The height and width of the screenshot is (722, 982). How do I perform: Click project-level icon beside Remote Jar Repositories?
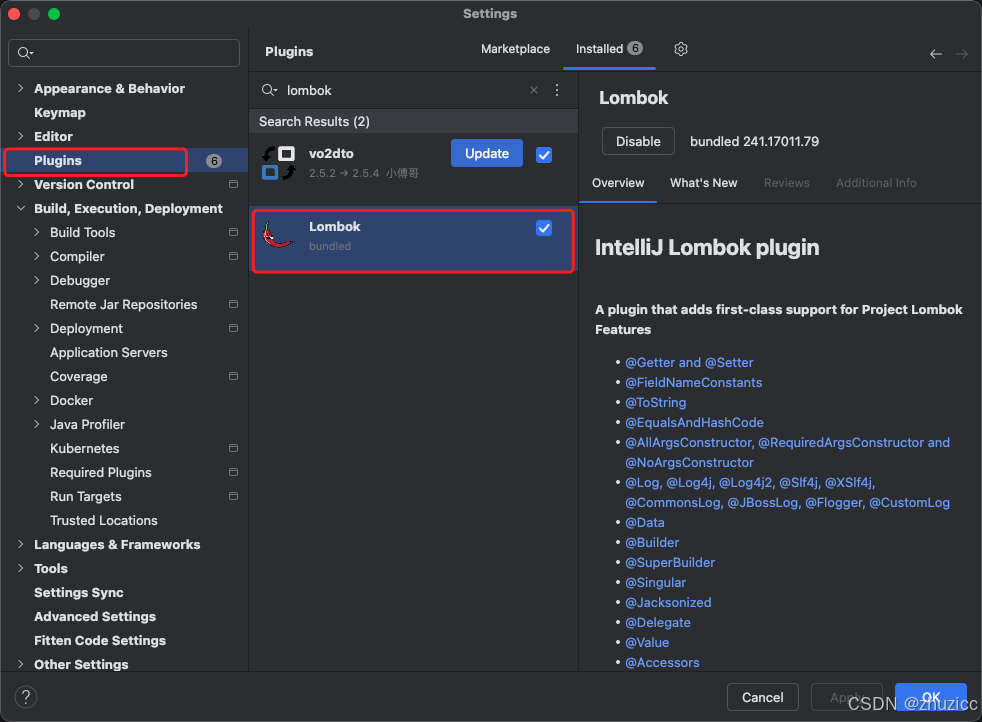(x=234, y=304)
